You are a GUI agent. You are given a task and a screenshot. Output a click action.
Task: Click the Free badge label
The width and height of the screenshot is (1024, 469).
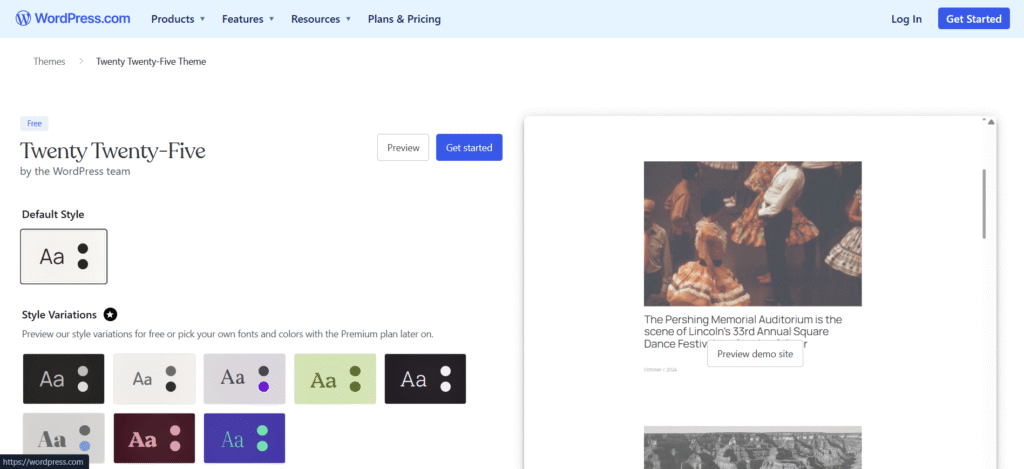35,123
